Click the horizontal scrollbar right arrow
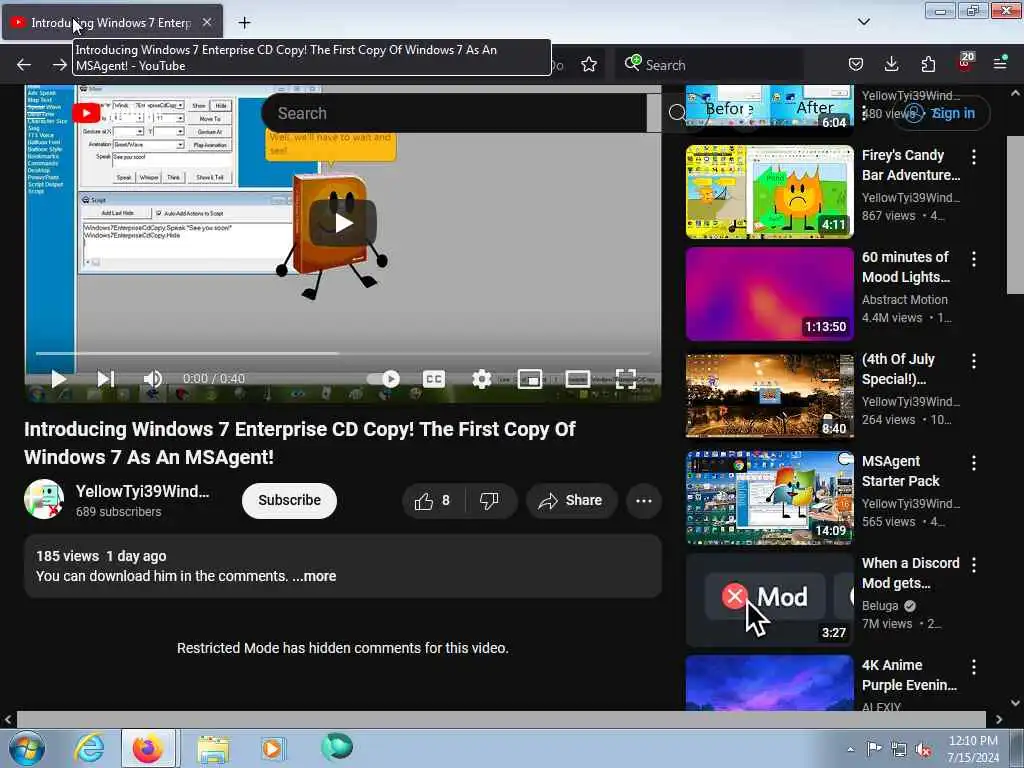 point(999,720)
